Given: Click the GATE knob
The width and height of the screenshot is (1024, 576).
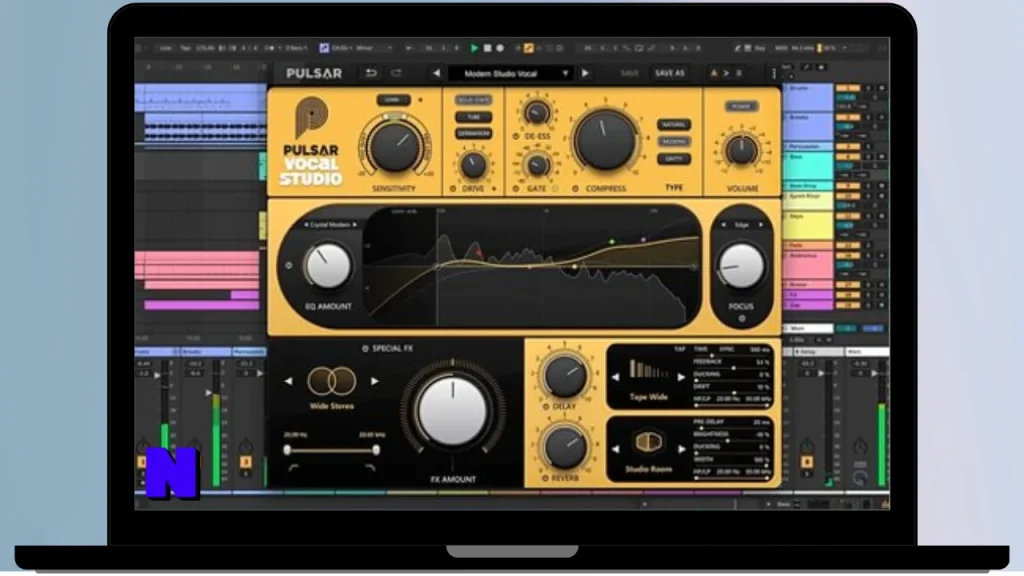Looking at the screenshot, I should pyautogui.click(x=537, y=165).
